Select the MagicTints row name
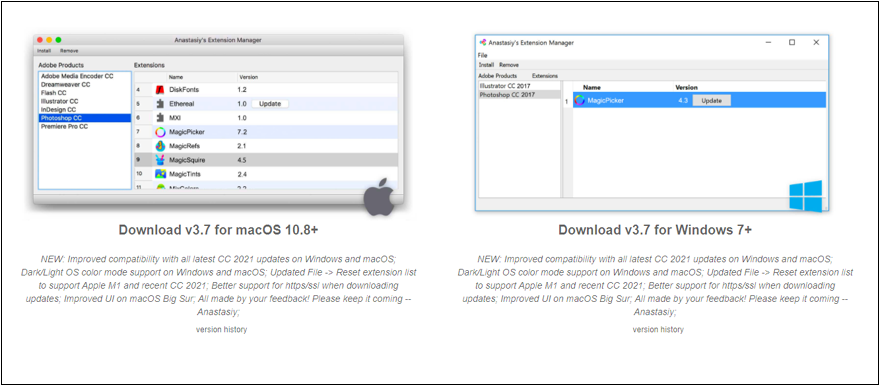The height and width of the screenshot is (386, 880). coord(185,174)
